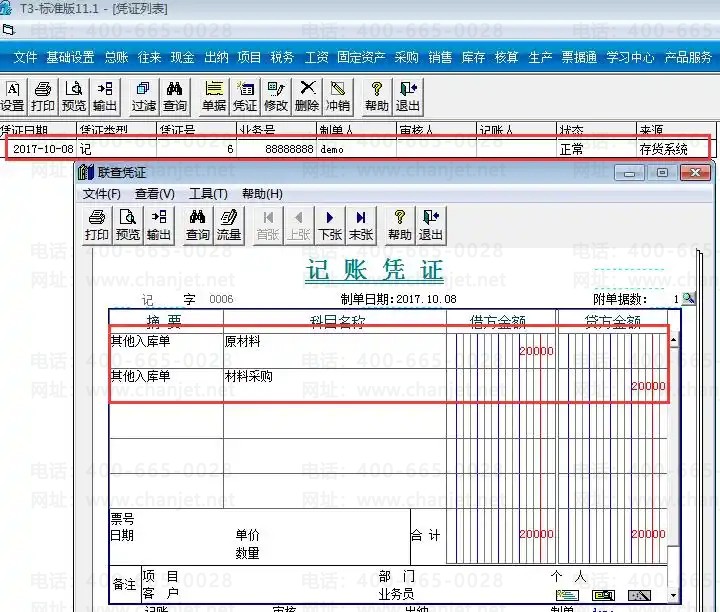Open the 学习中心 menu
This screenshot has width=720, height=612.
pos(630,57)
